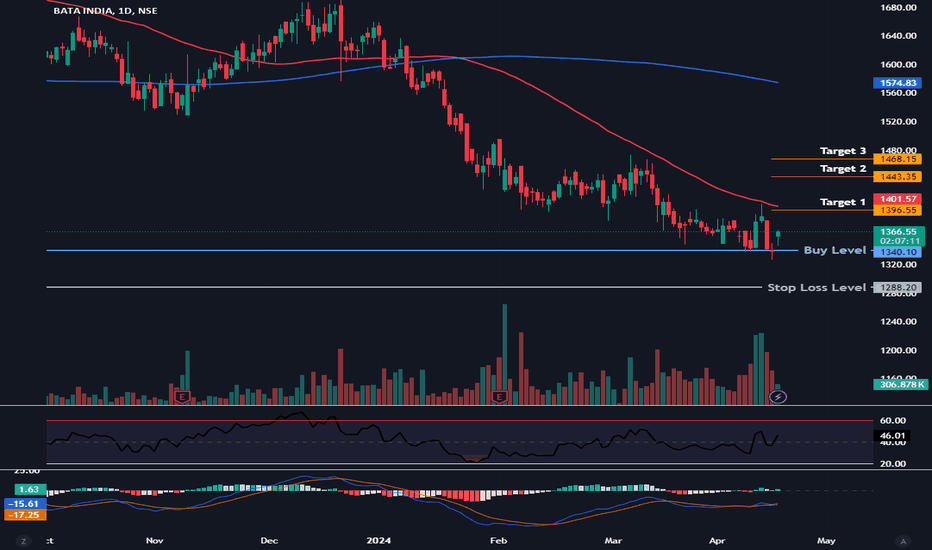Click the green 1.63 MACD histogram value tag
The height and width of the screenshot is (550, 932).
click(30, 489)
